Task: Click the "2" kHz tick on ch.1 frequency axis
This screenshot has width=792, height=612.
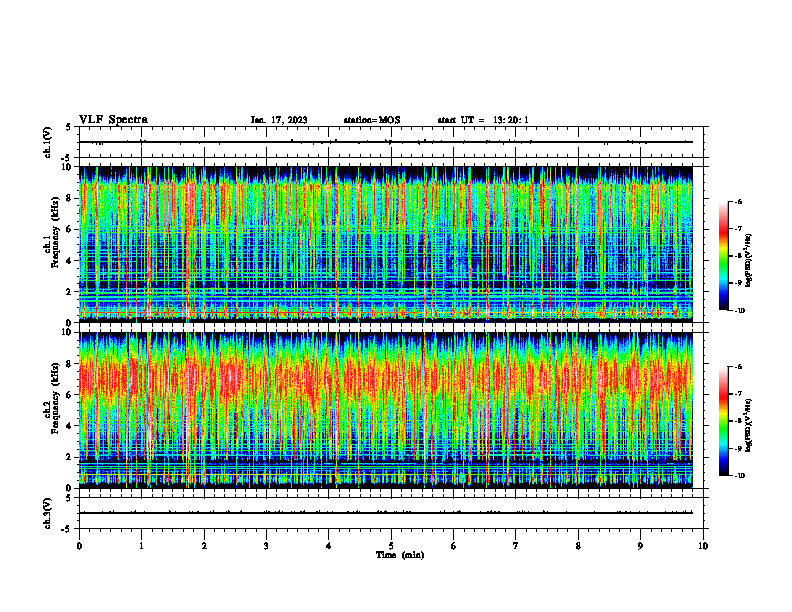Action: [71, 292]
